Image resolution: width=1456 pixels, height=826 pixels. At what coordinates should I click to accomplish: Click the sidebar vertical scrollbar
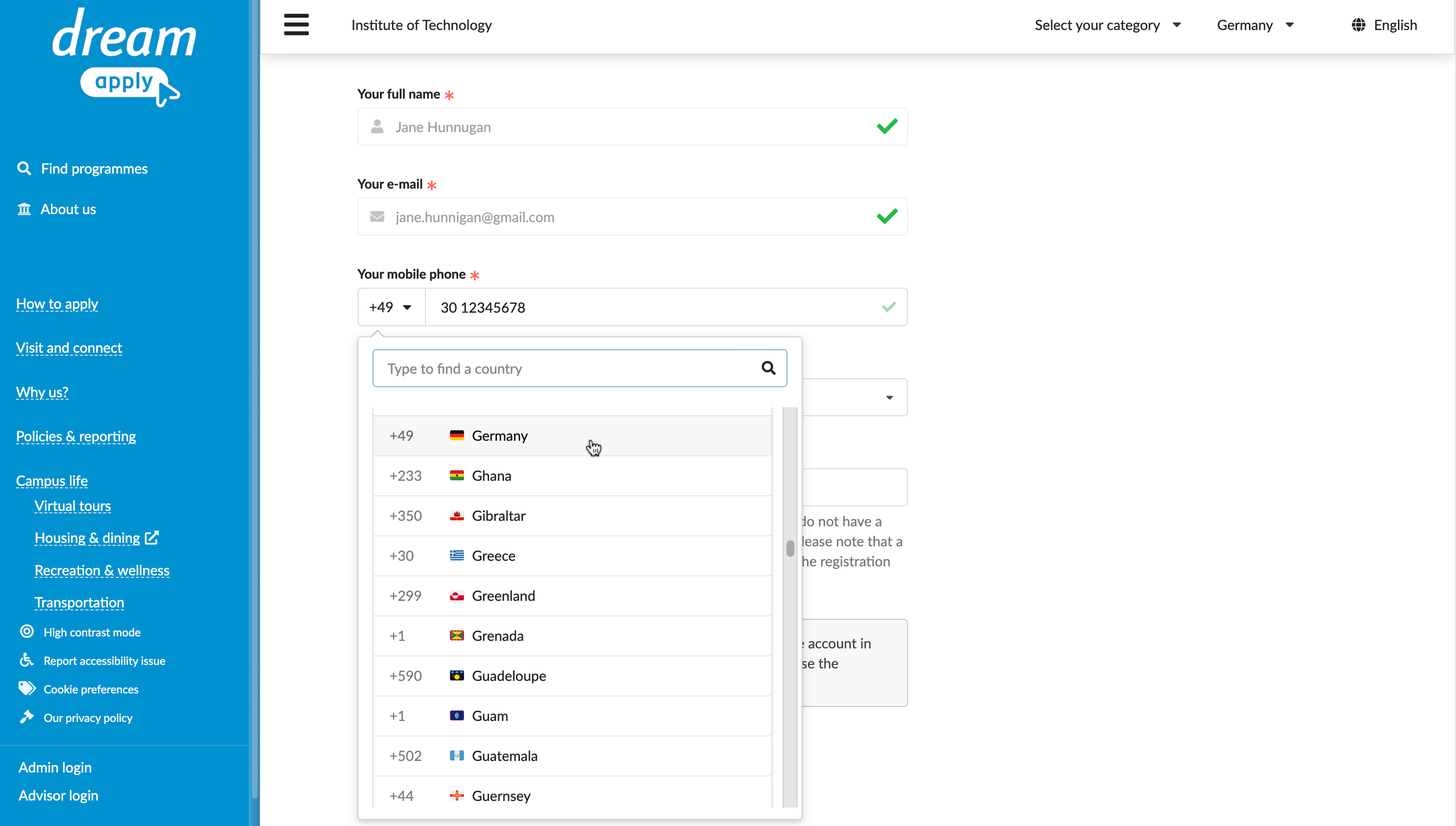(x=254, y=399)
